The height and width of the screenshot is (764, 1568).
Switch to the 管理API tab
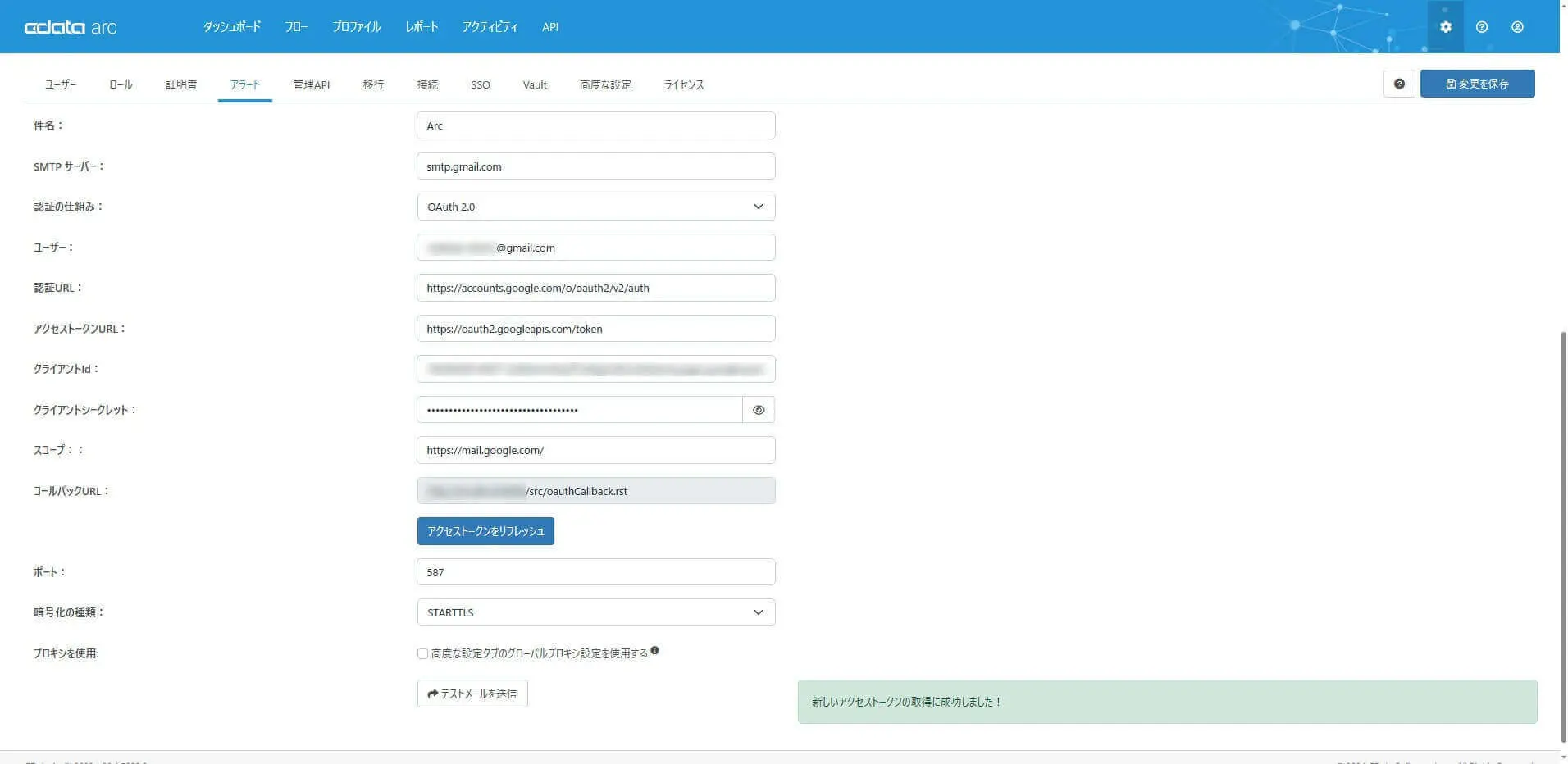312,84
